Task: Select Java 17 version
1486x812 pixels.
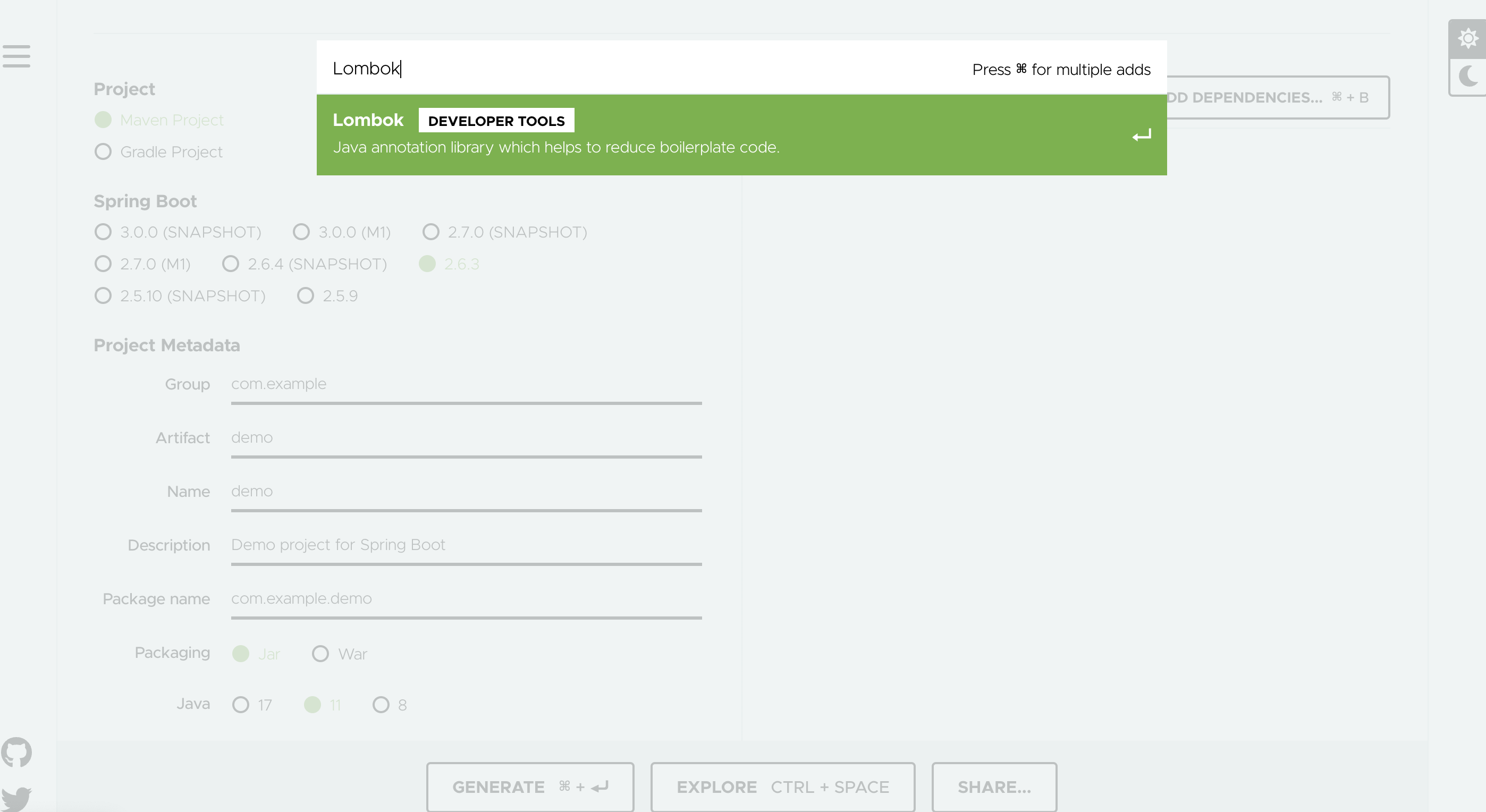Action: click(241, 705)
